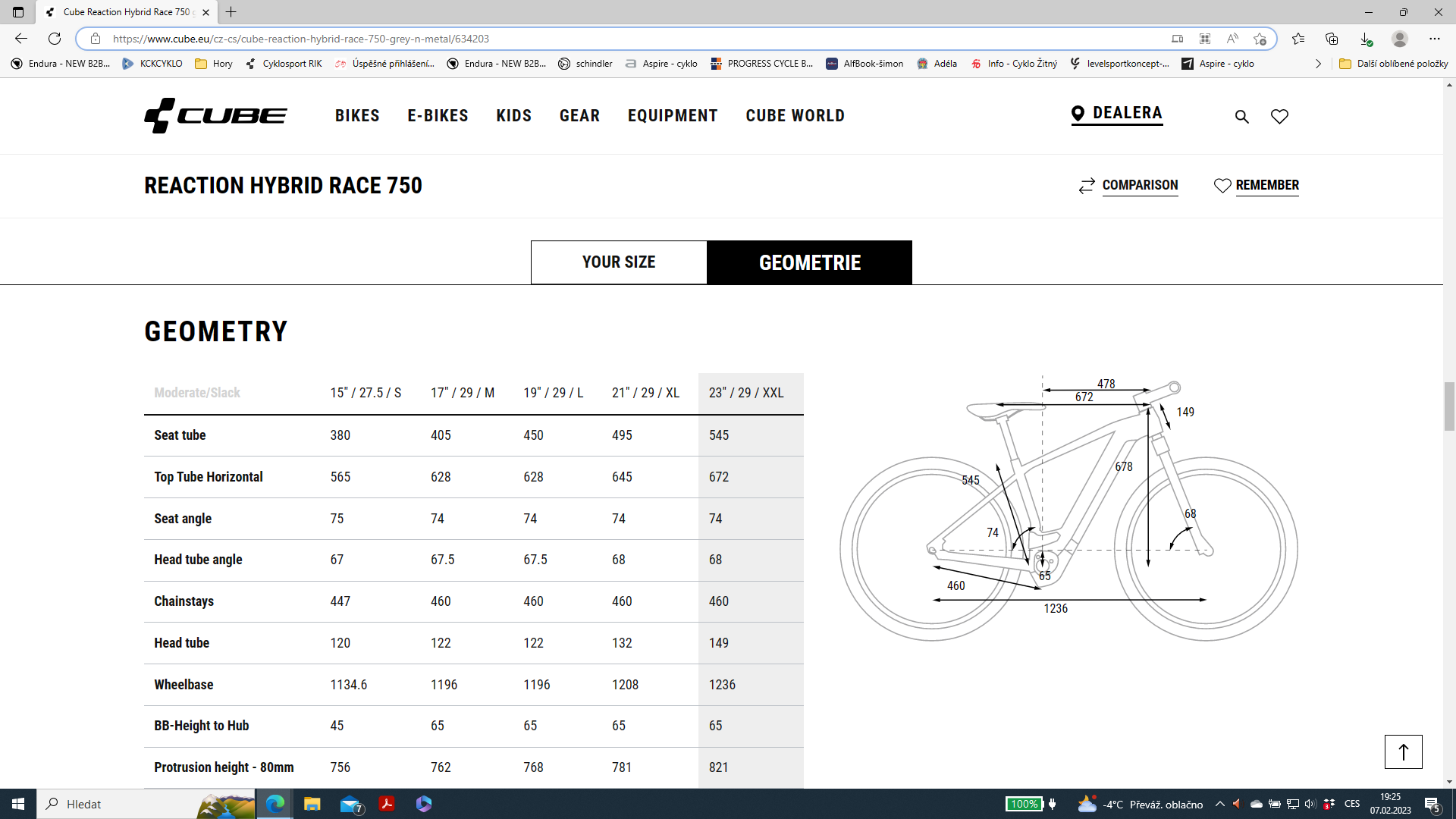Open the CUBE WORLD menu
This screenshot has height=819, width=1456.
(x=795, y=115)
